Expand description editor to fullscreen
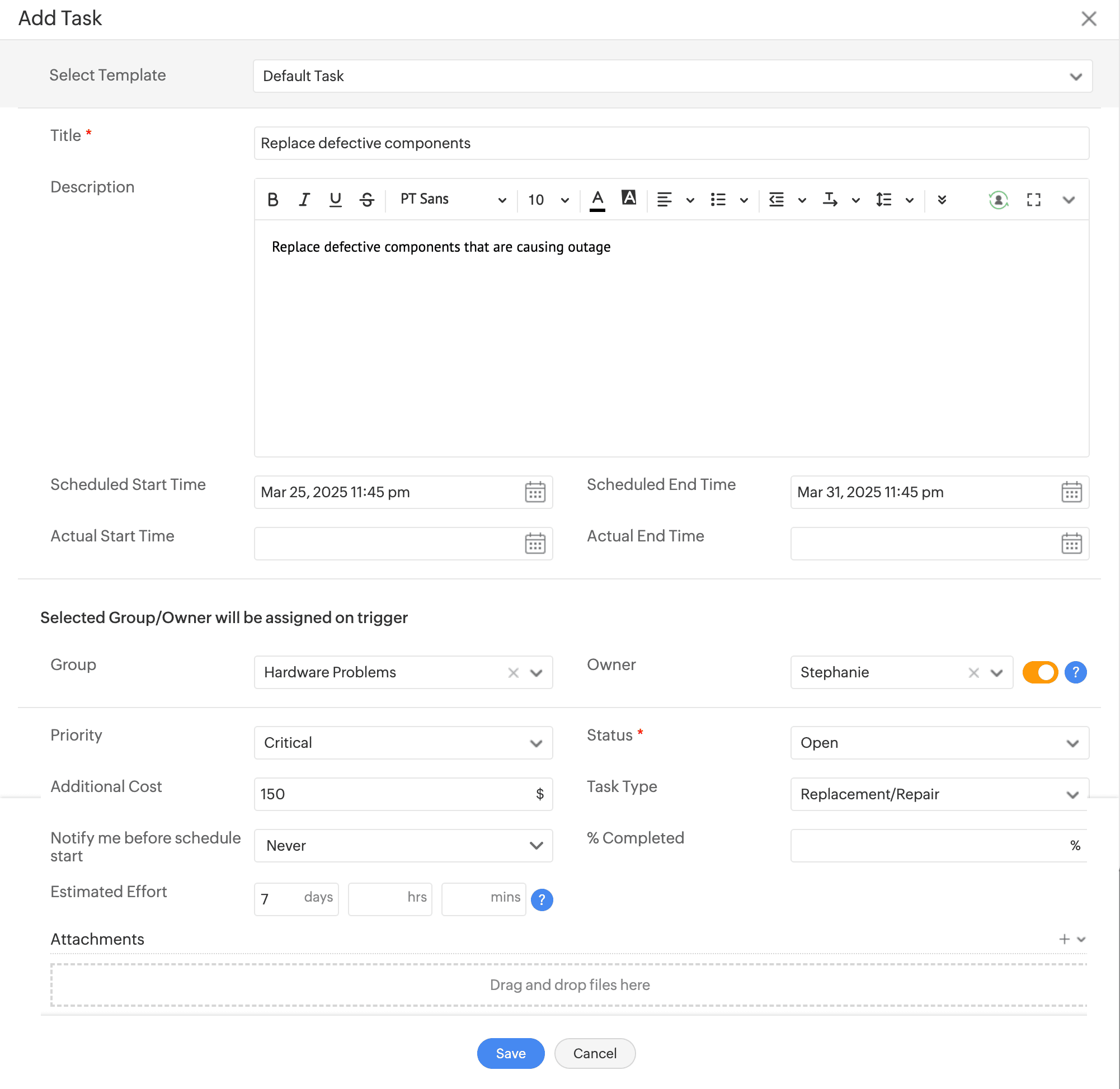This screenshot has height=1089, width=1120. point(1033,200)
